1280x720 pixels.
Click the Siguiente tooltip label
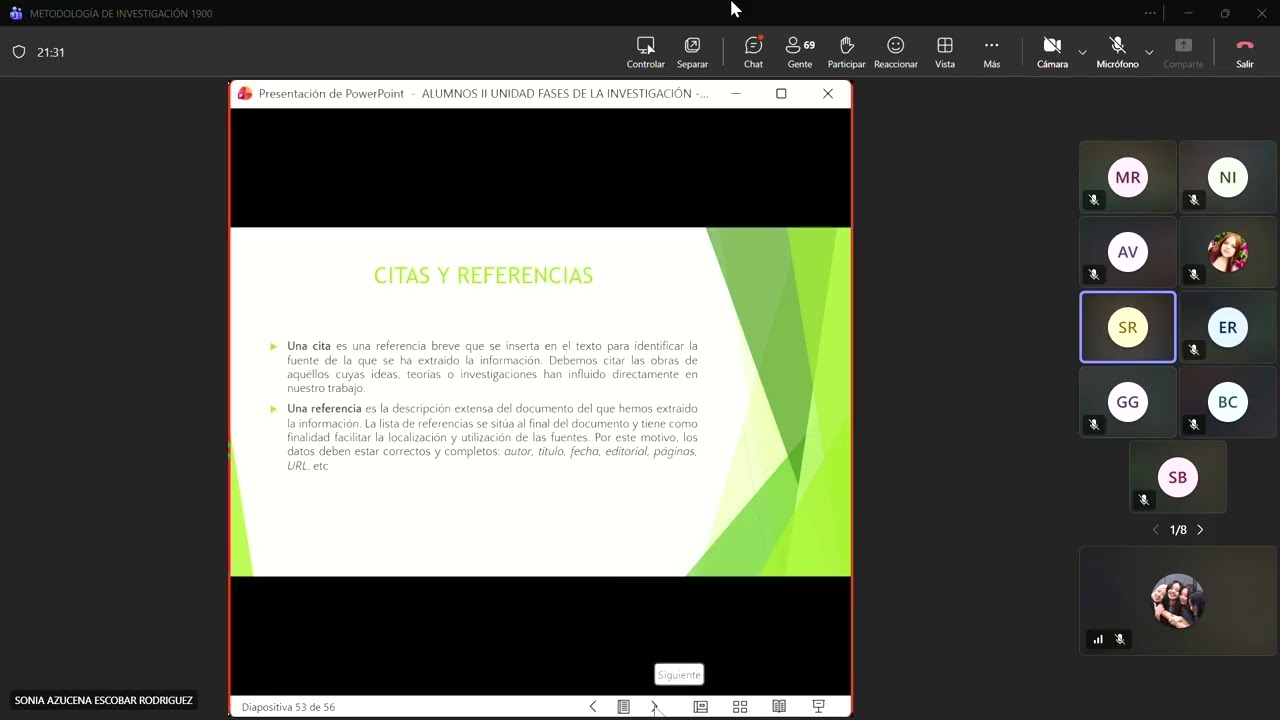point(679,675)
